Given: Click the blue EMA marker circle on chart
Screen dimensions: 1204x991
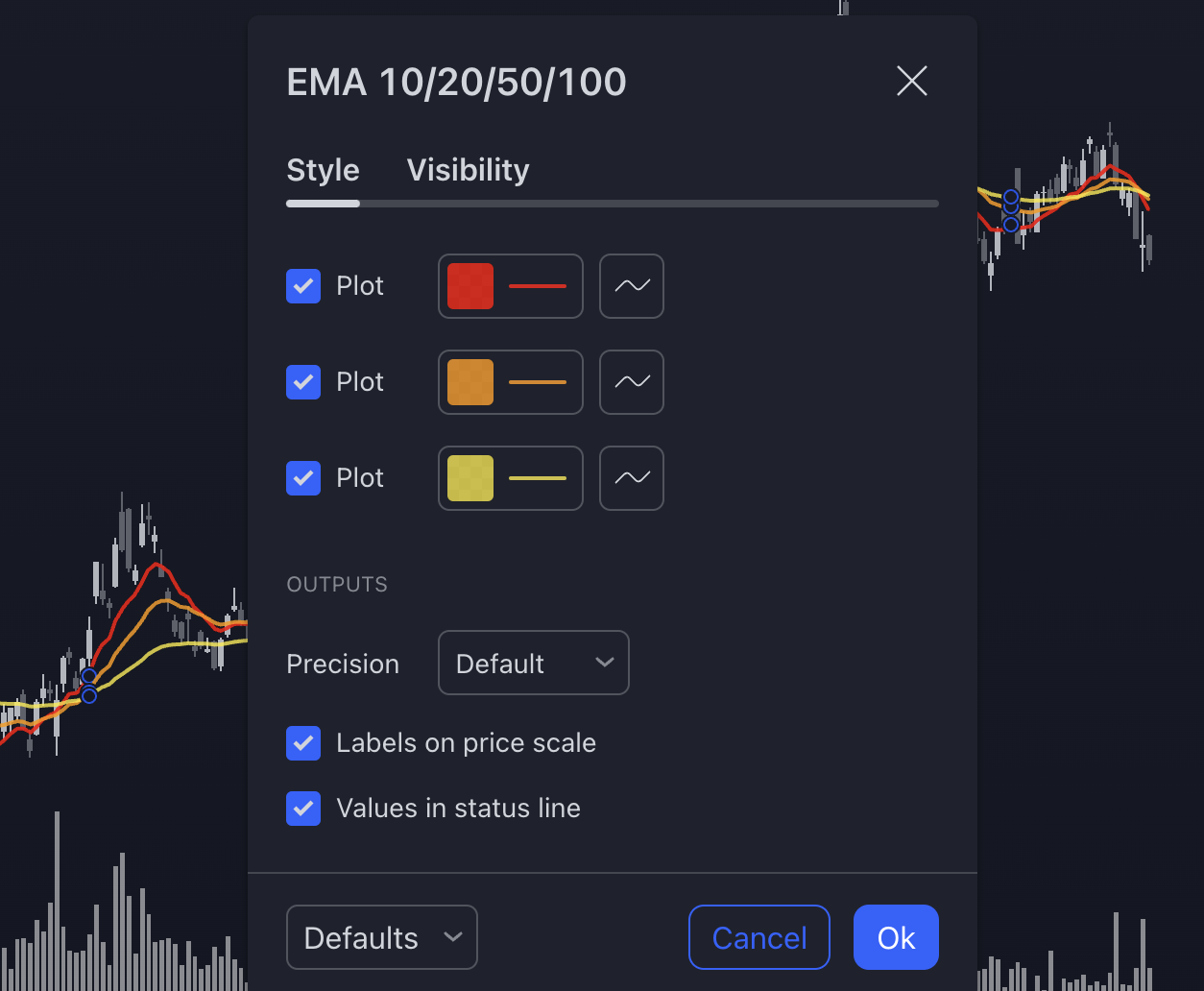Looking at the screenshot, I should pyautogui.click(x=88, y=677).
